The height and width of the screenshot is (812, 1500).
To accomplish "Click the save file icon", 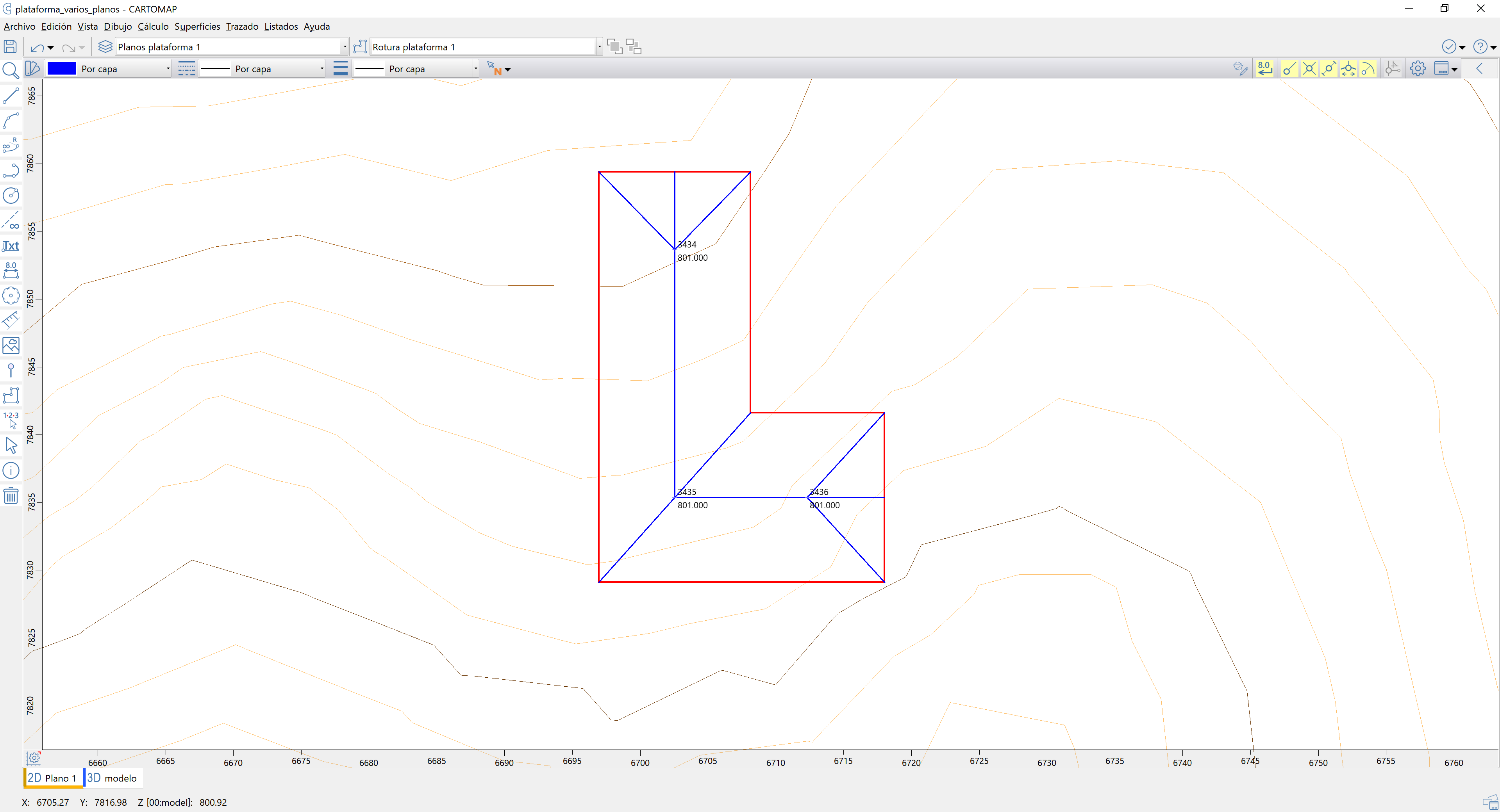I will pos(10,46).
